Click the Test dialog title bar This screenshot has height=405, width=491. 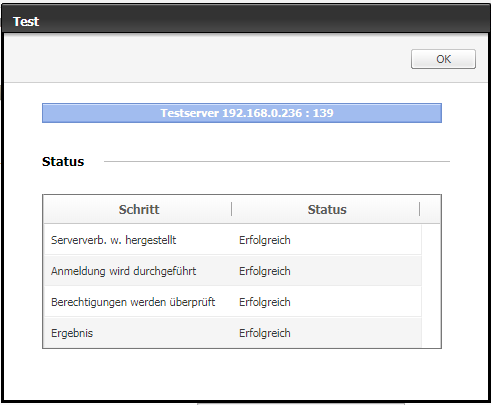point(245,21)
